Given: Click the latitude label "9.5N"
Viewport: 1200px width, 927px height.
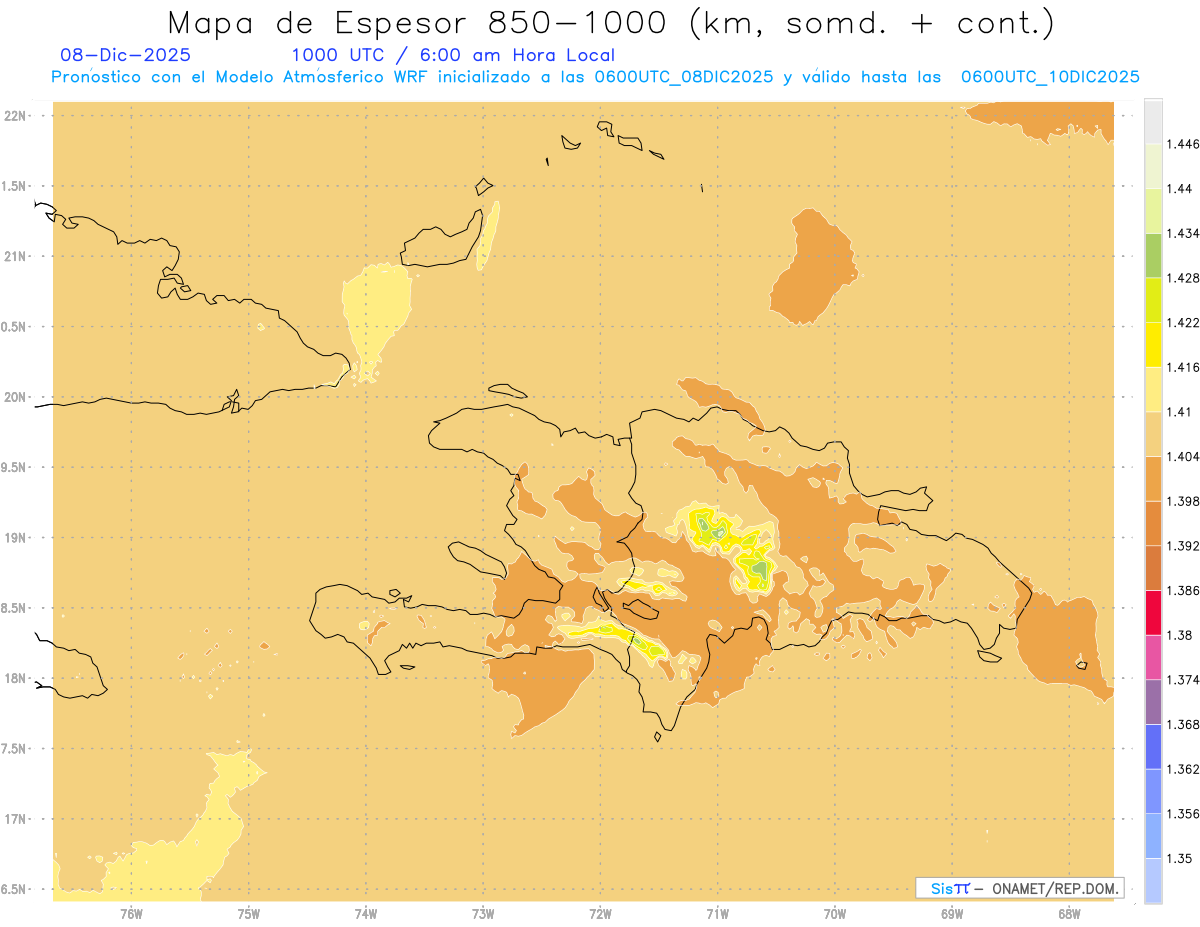Looking at the screenshot, I should click(x=13, y=467).
